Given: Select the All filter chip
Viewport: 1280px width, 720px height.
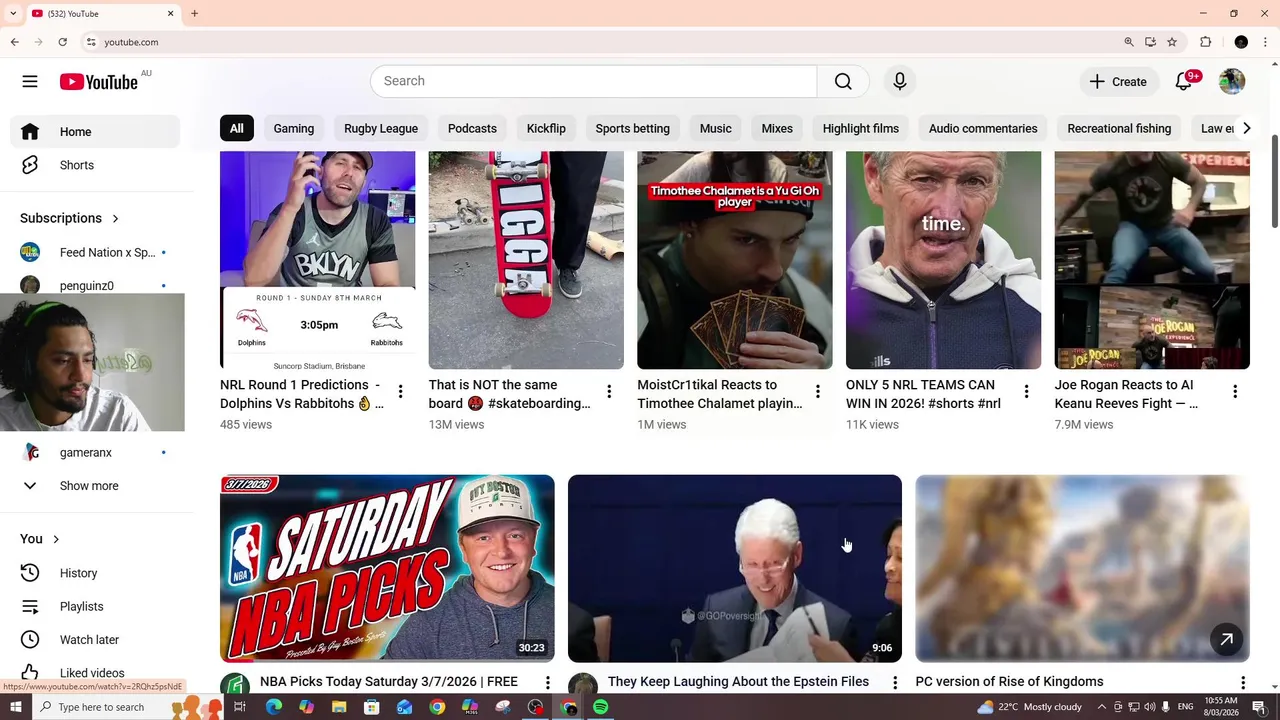Looking at the screenshot, I should 236,128.
